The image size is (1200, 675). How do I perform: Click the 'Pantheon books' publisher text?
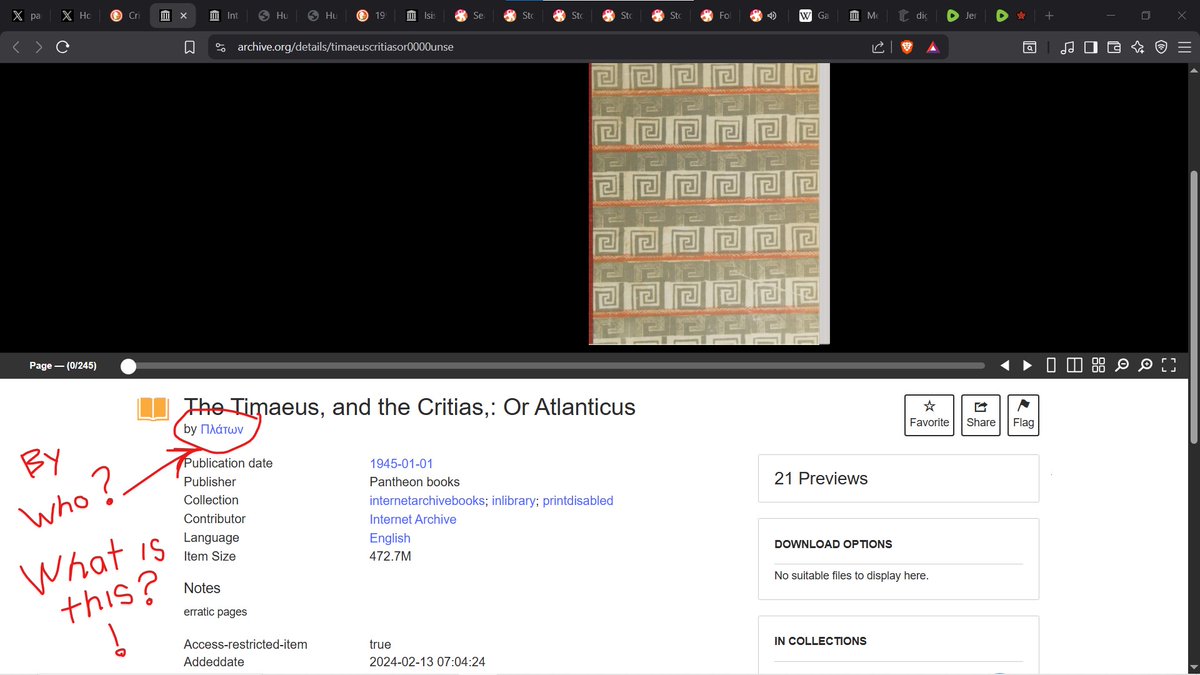click(x=415, y=482)
